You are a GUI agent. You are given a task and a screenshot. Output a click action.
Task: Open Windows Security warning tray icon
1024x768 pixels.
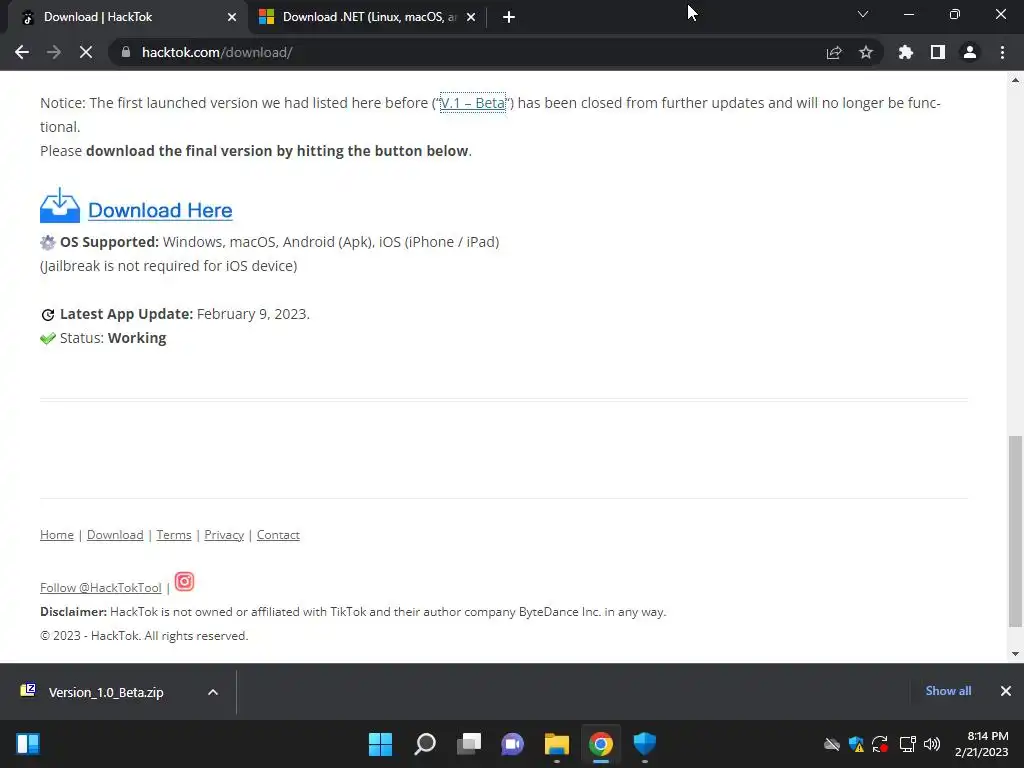[x=856, y=744]
